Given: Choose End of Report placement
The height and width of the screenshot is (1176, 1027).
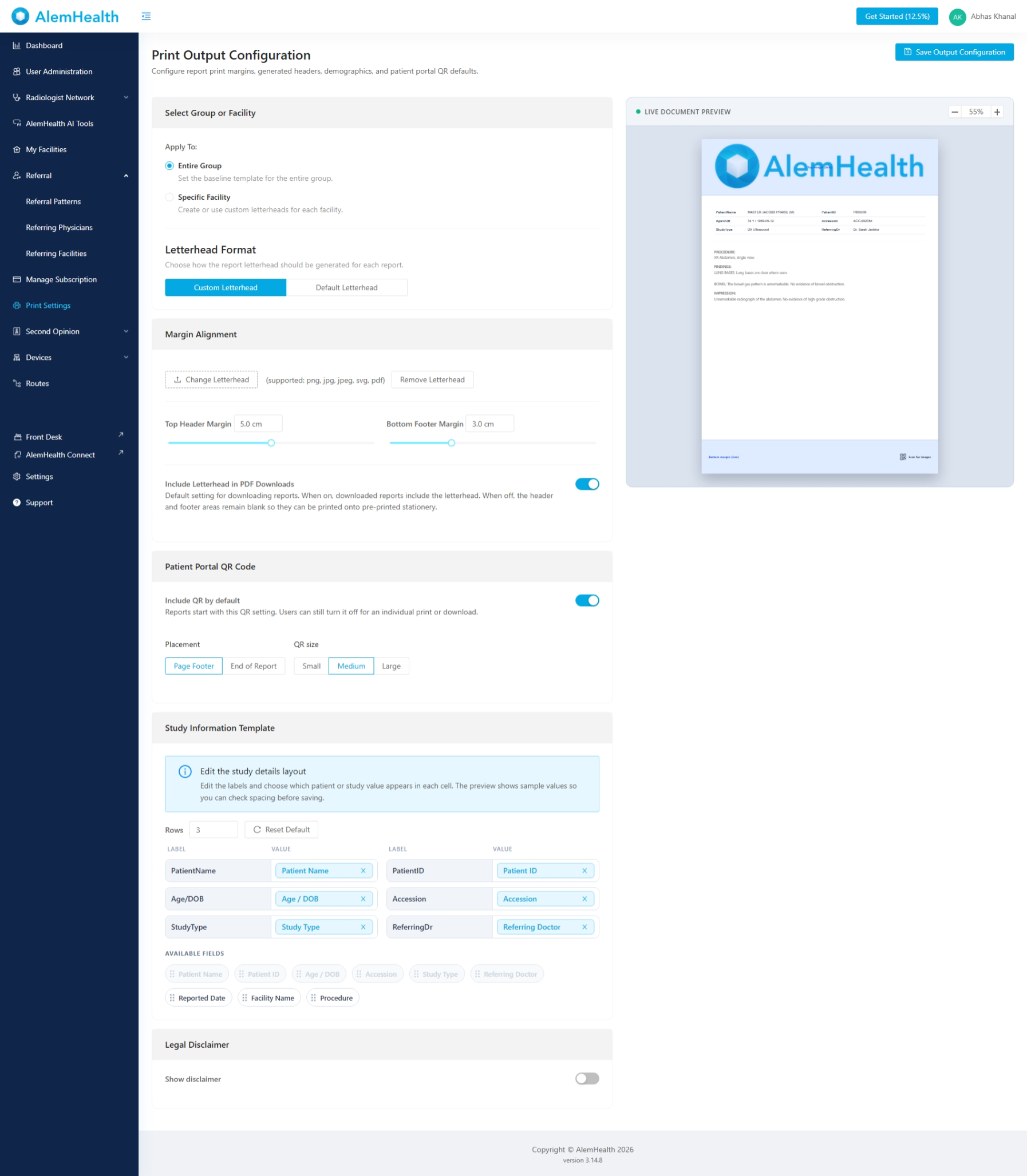Looking at the screenshot, I should point(253,666).
